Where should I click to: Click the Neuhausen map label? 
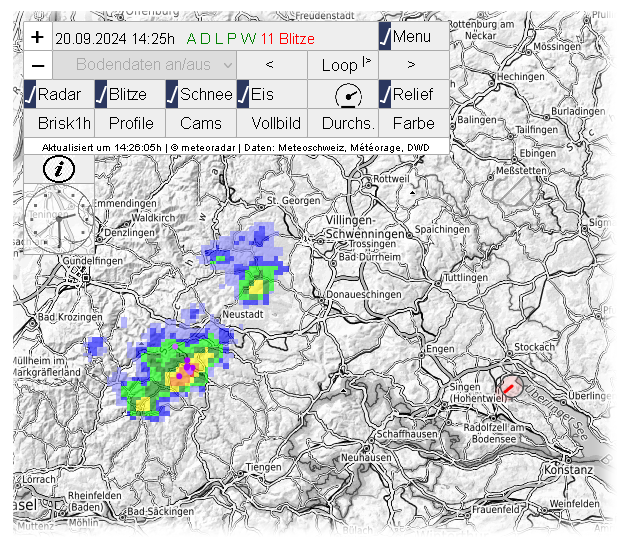[x=366, y=458]
